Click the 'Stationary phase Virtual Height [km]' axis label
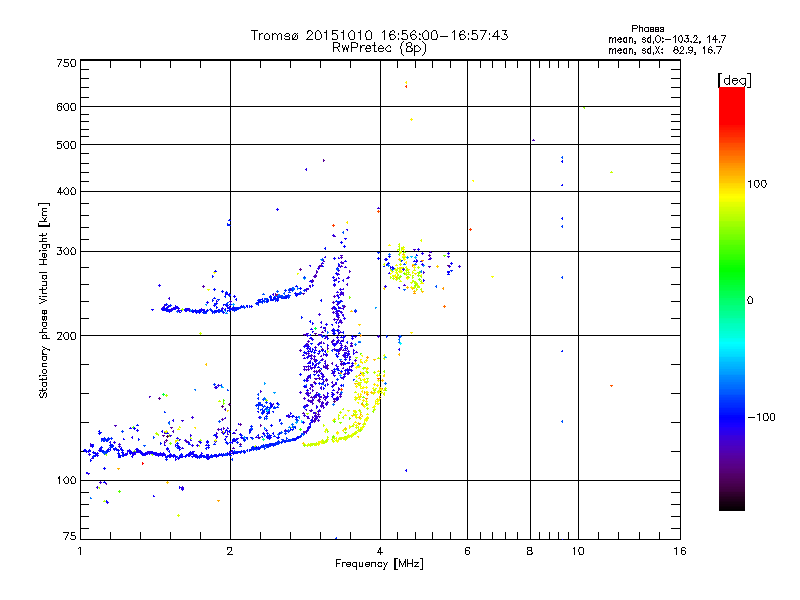 click(44, 300)
